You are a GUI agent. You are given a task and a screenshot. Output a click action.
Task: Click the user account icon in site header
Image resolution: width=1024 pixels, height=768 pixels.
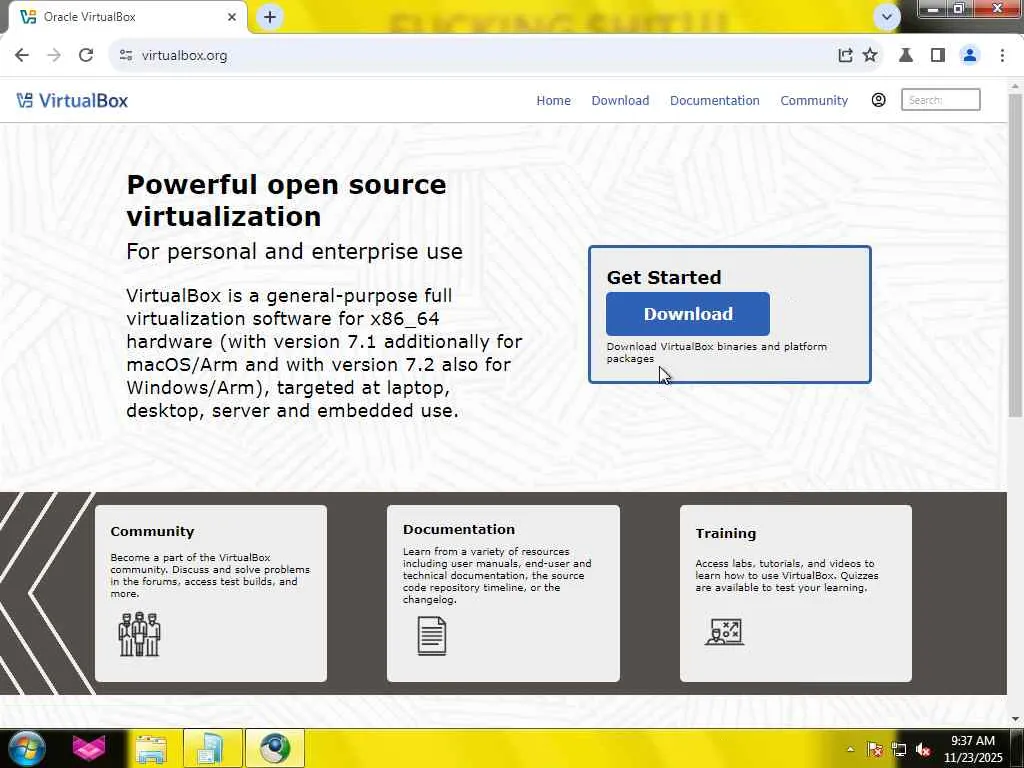click(x=878, y=100)
